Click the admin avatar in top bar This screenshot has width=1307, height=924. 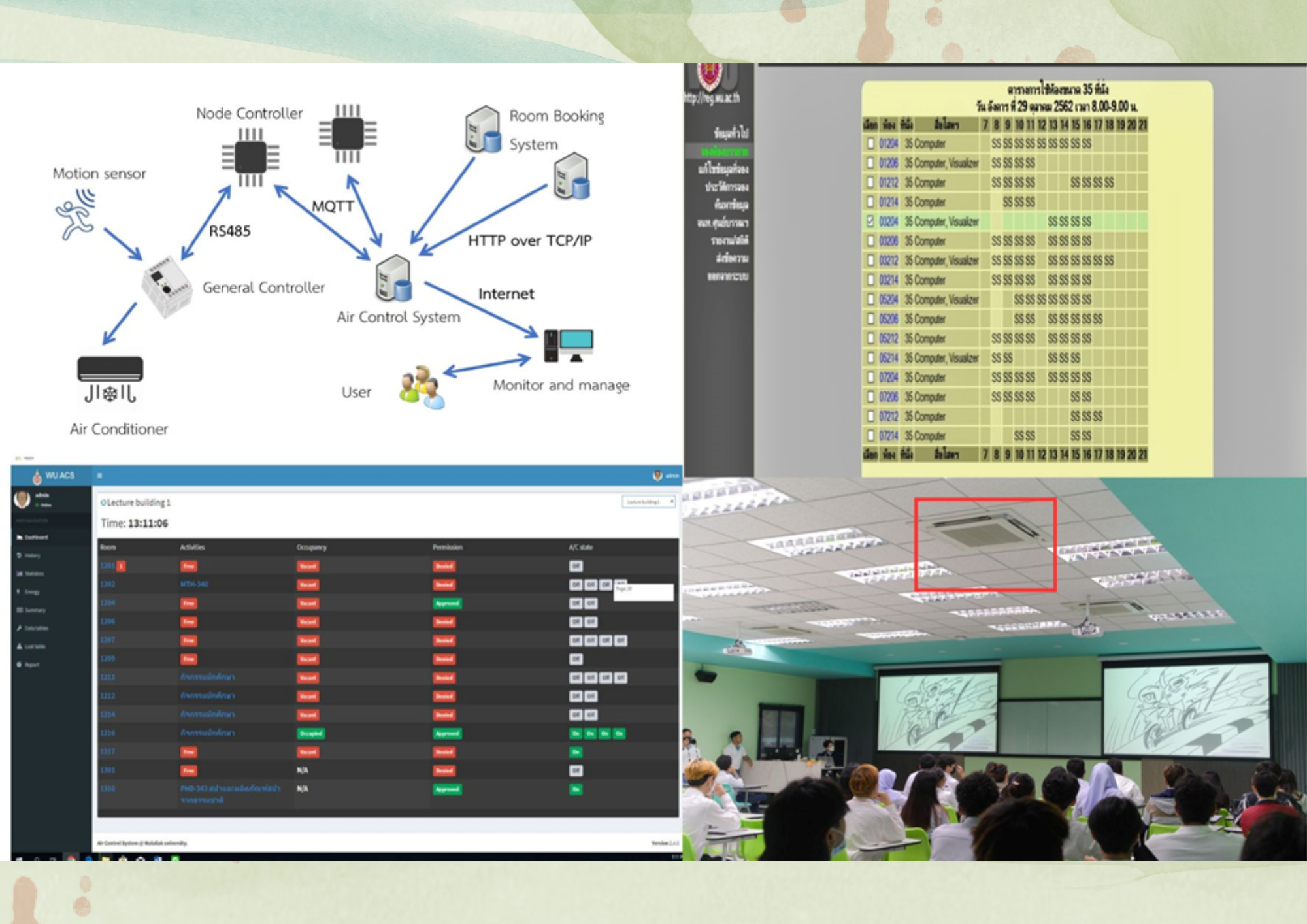pos(657,476)
